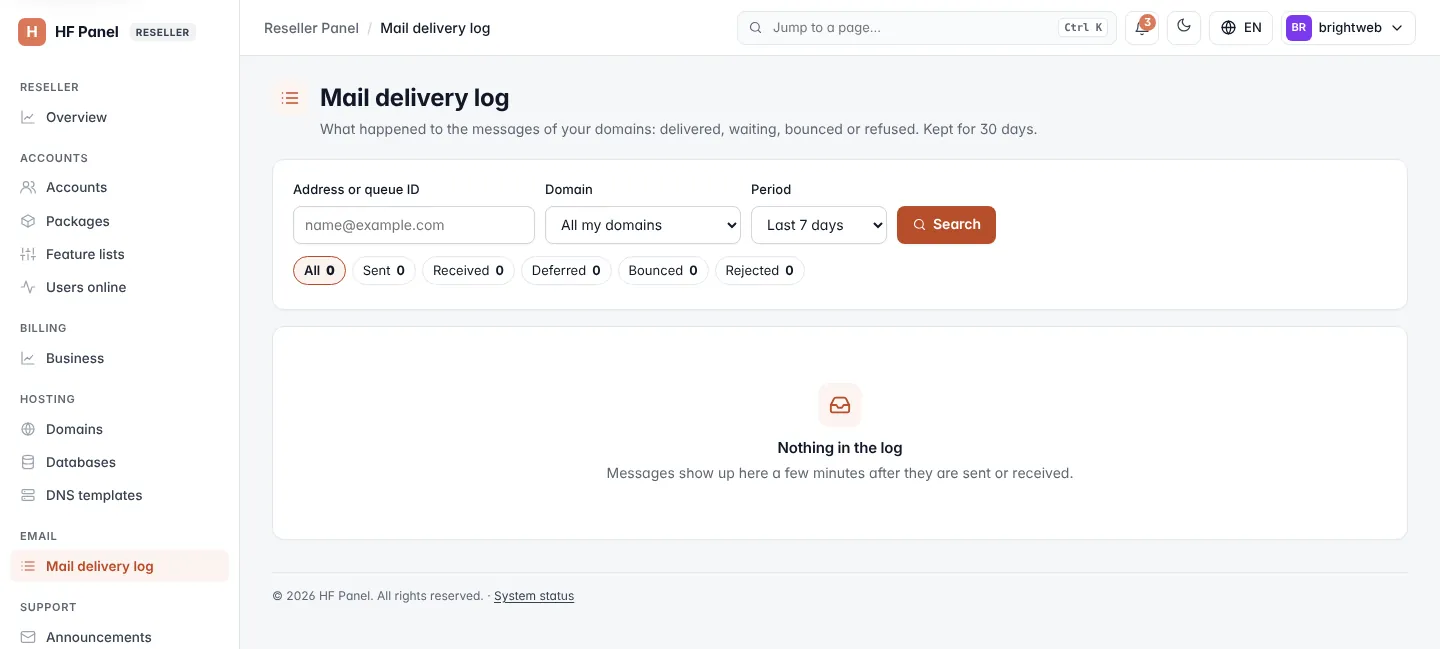Open Feature lists page
This screenshot has width=1440, height=649.
click(x=119, y=254)
